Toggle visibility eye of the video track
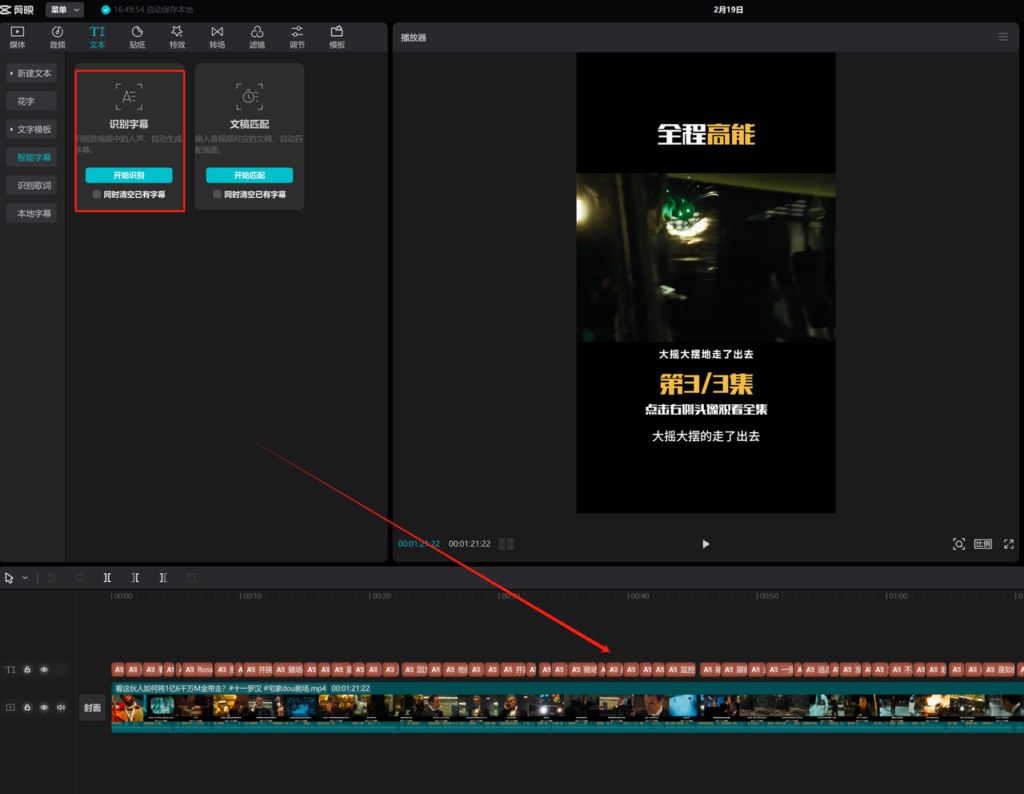 [44, 708]
